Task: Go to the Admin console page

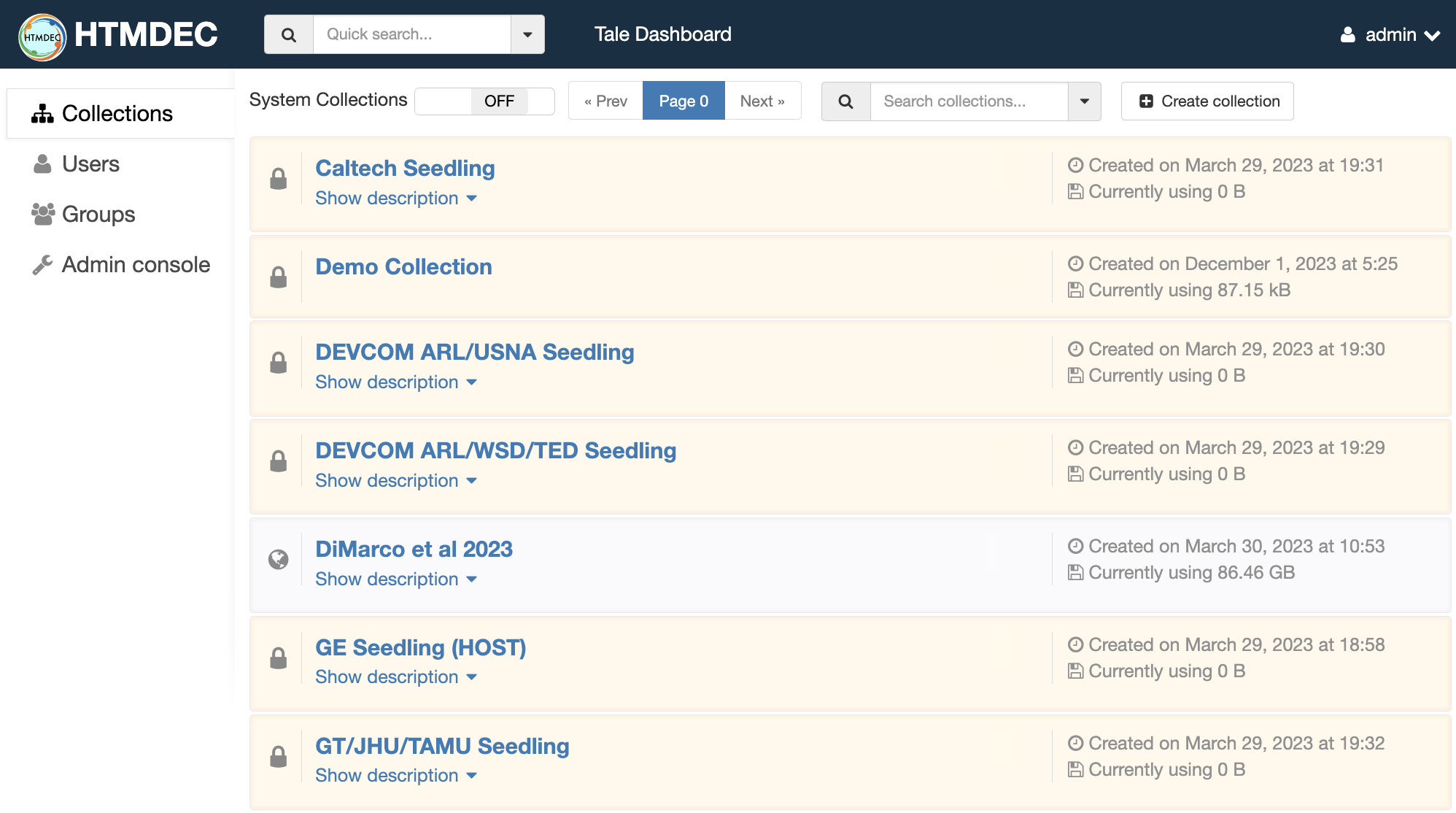Action: (x=136, y=265)
